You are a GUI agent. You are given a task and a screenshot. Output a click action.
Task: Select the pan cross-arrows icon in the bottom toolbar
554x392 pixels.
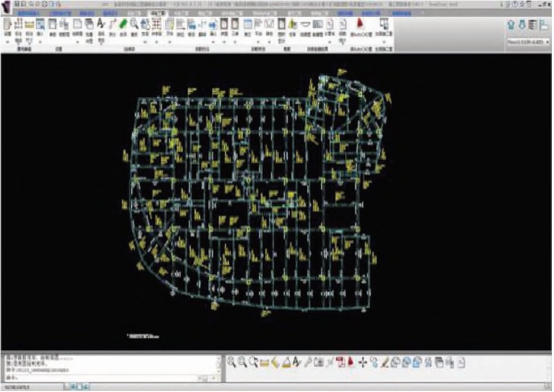coord(363,363)
